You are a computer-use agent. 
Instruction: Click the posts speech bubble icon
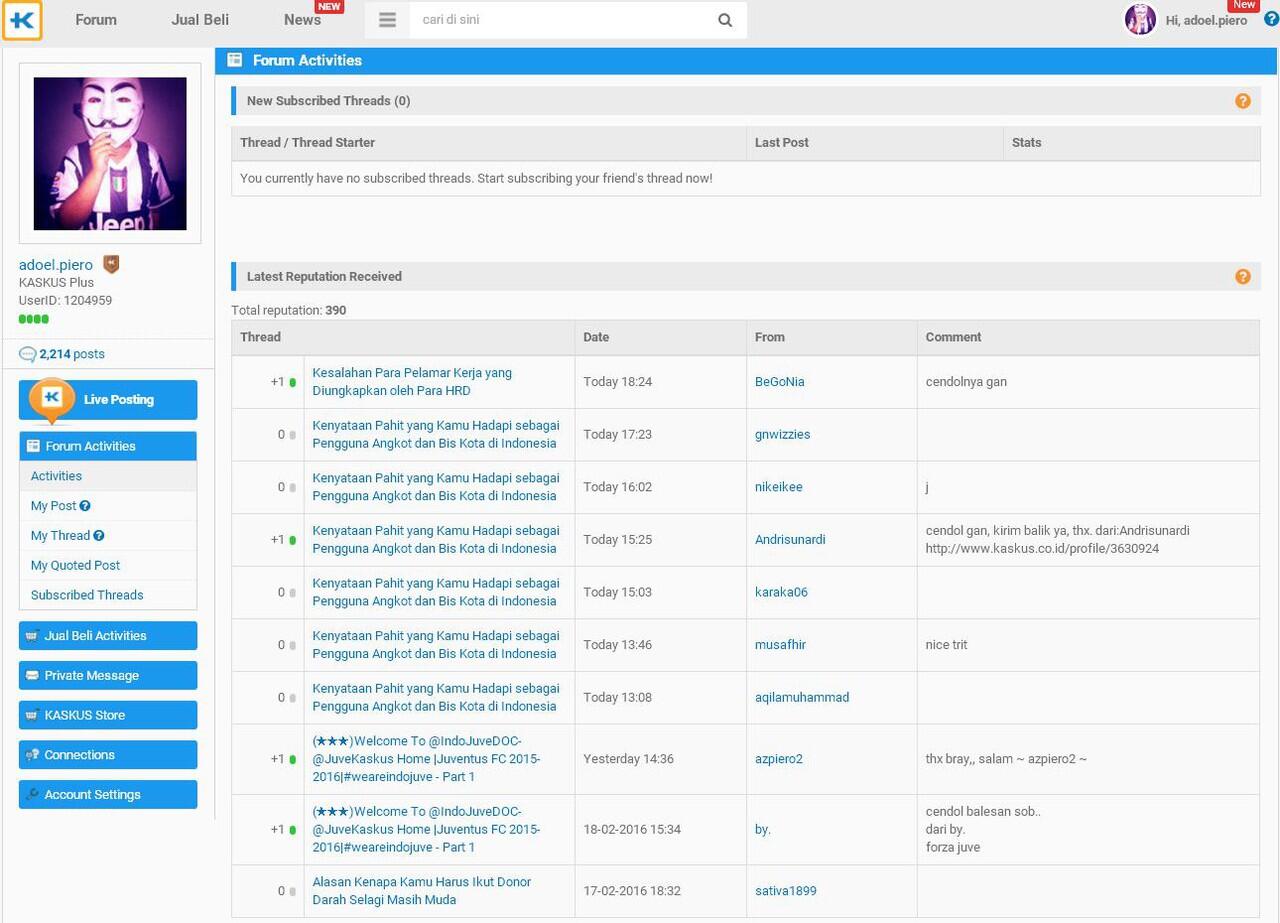28,354
